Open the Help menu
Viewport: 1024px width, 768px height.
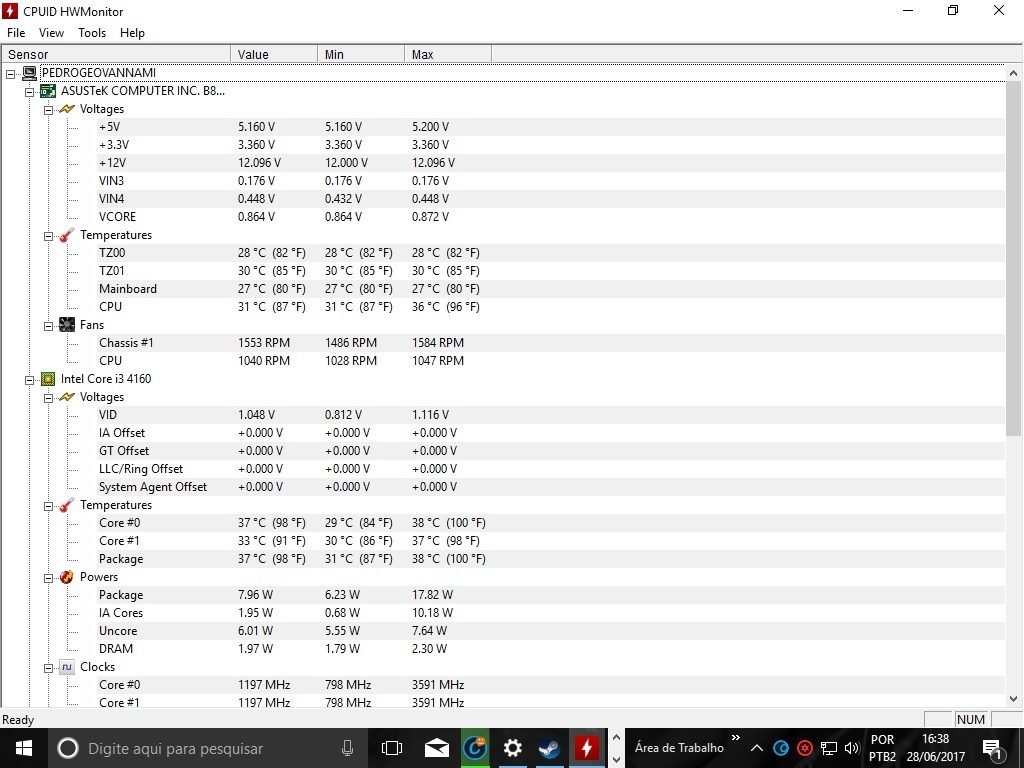[x=132, y=33]
